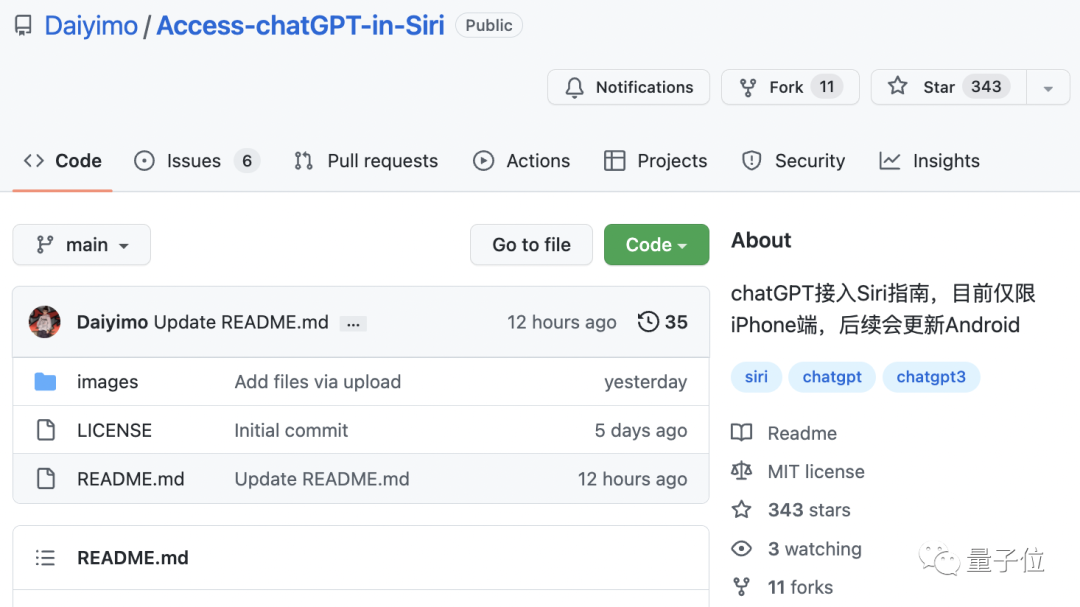Click the fork icon beside 11 forks
Viewport: 1080px width, 607px height.
click(741, 587)
